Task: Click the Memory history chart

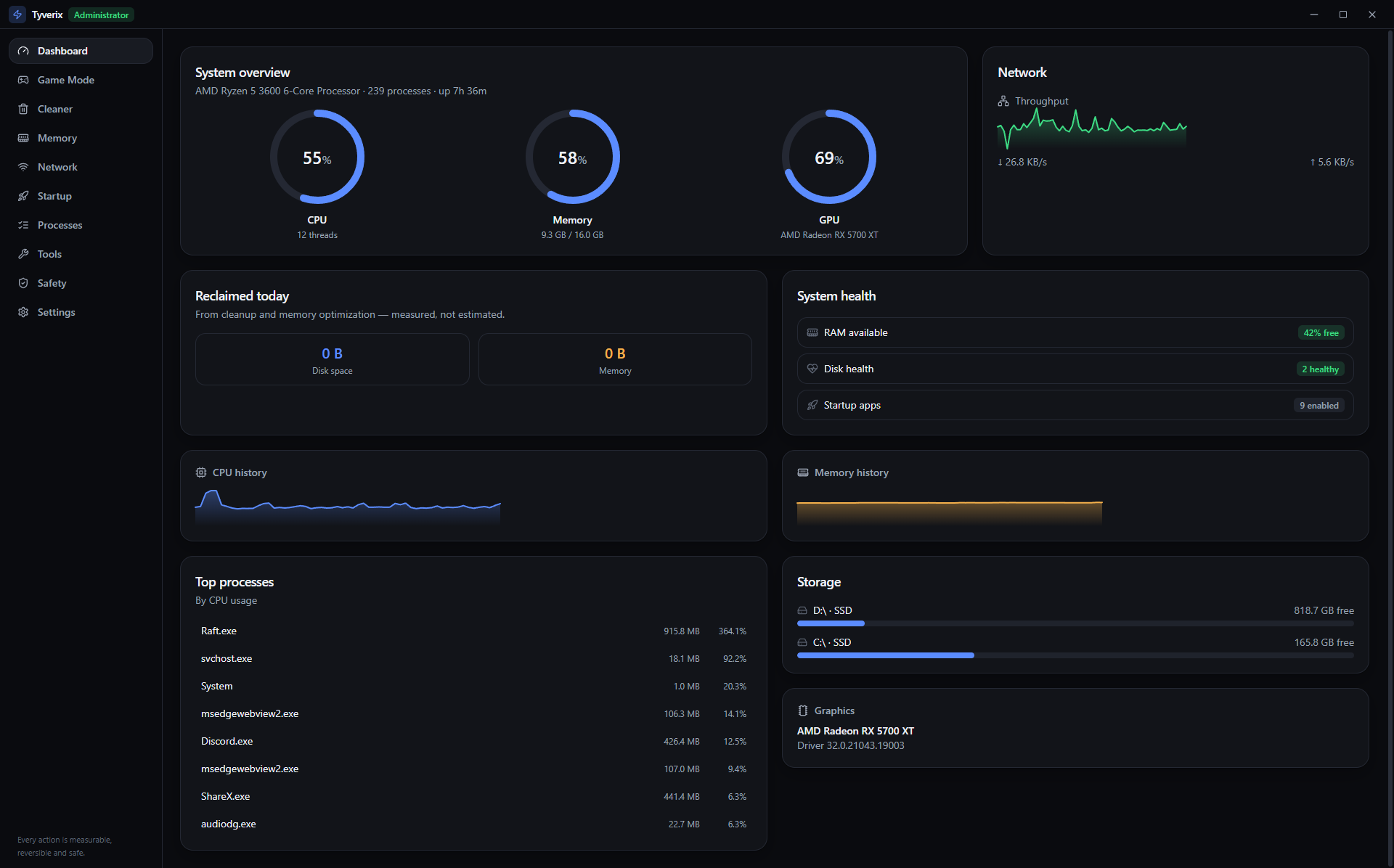Action: (950, 512)
